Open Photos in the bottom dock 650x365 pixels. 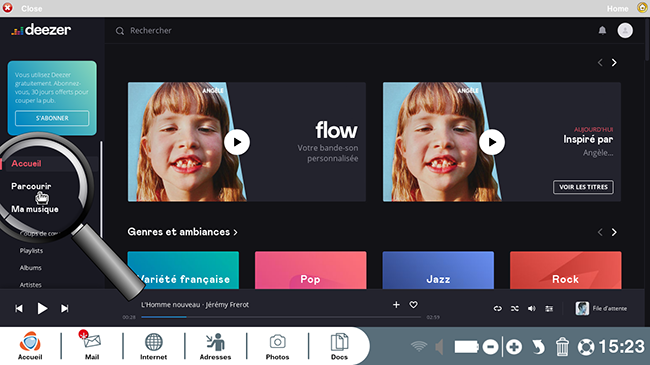coord(277,346)
